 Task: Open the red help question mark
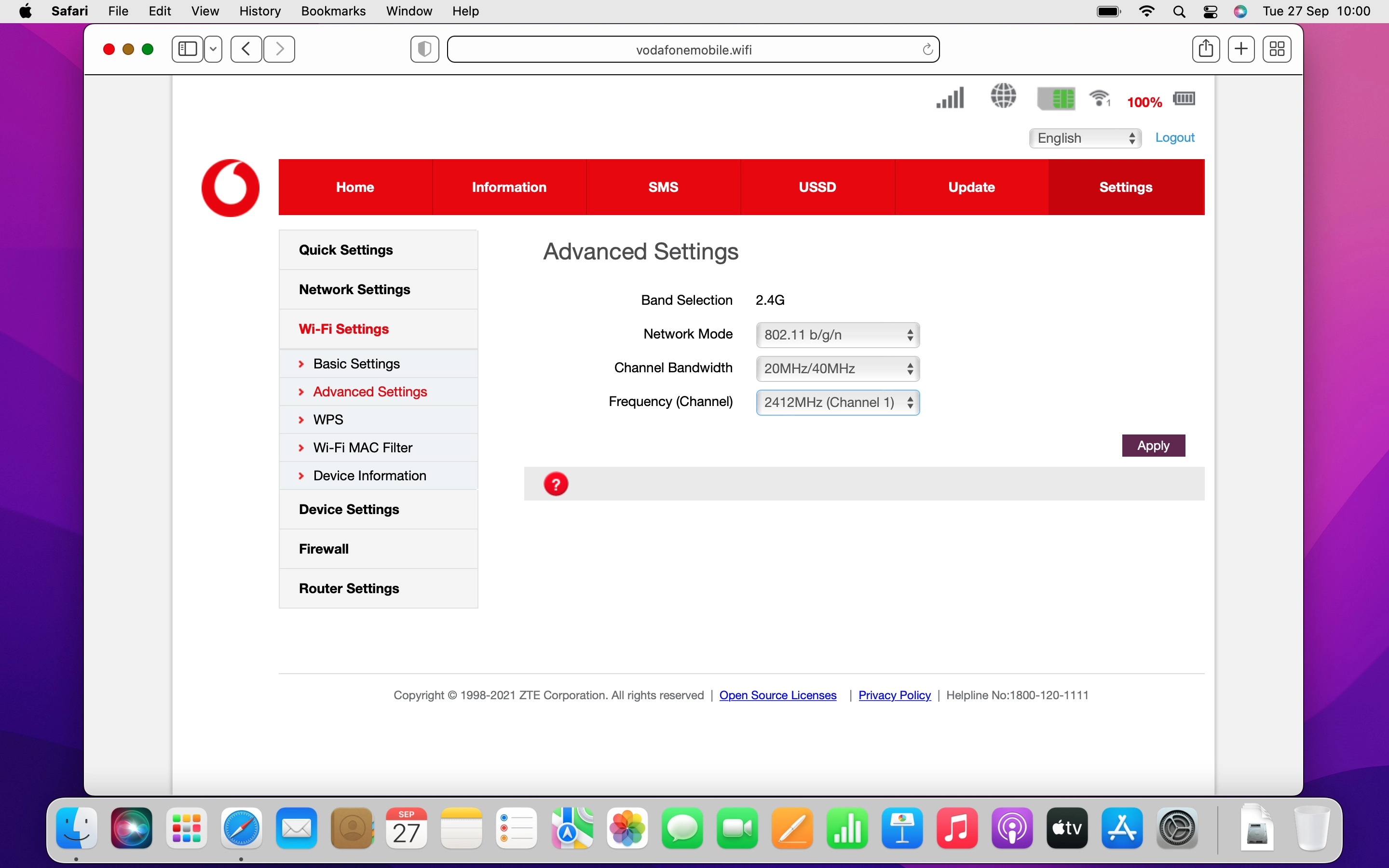[x=556, y=483]
